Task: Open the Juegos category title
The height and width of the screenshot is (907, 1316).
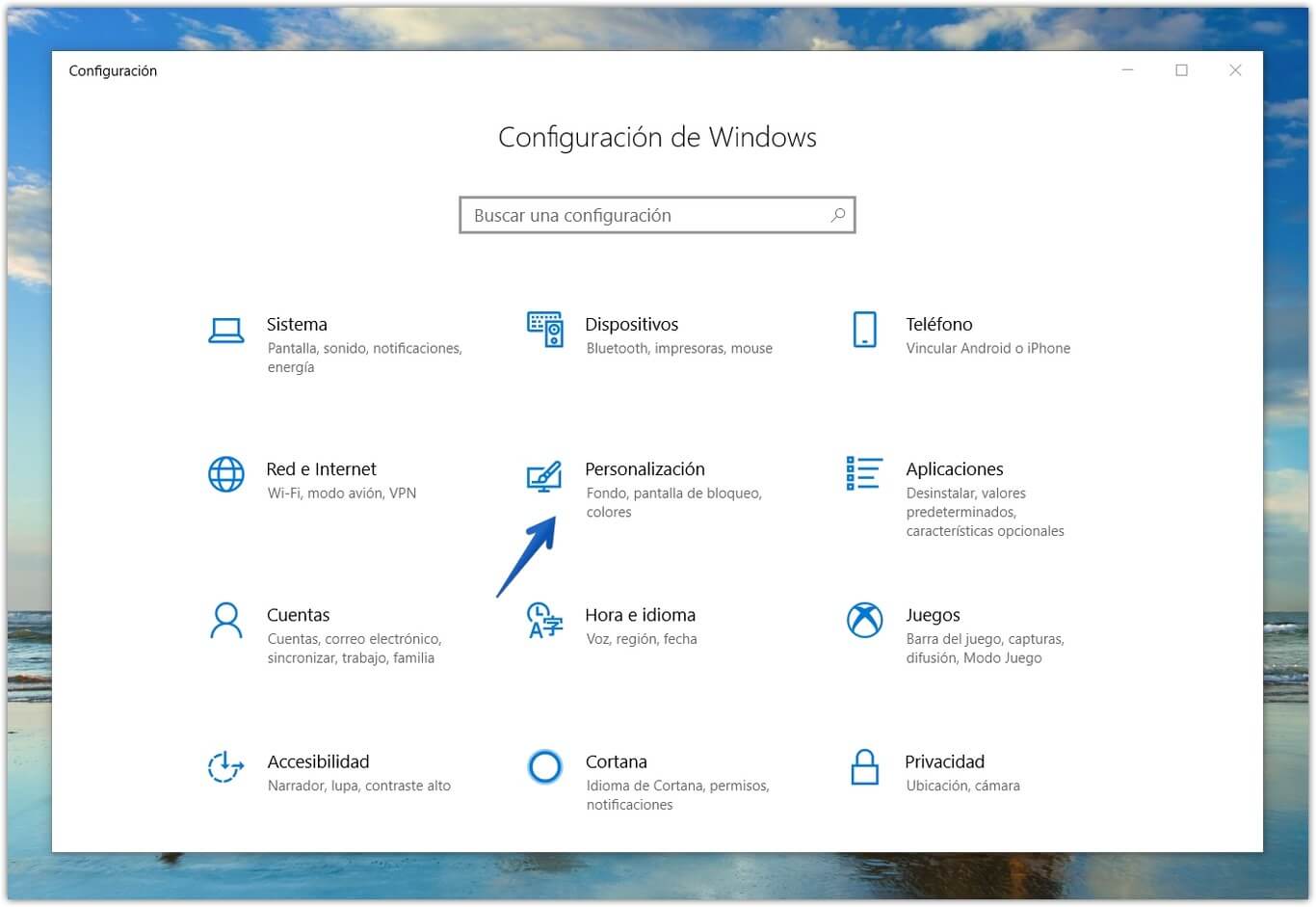Action: click(x=932, y=615)
